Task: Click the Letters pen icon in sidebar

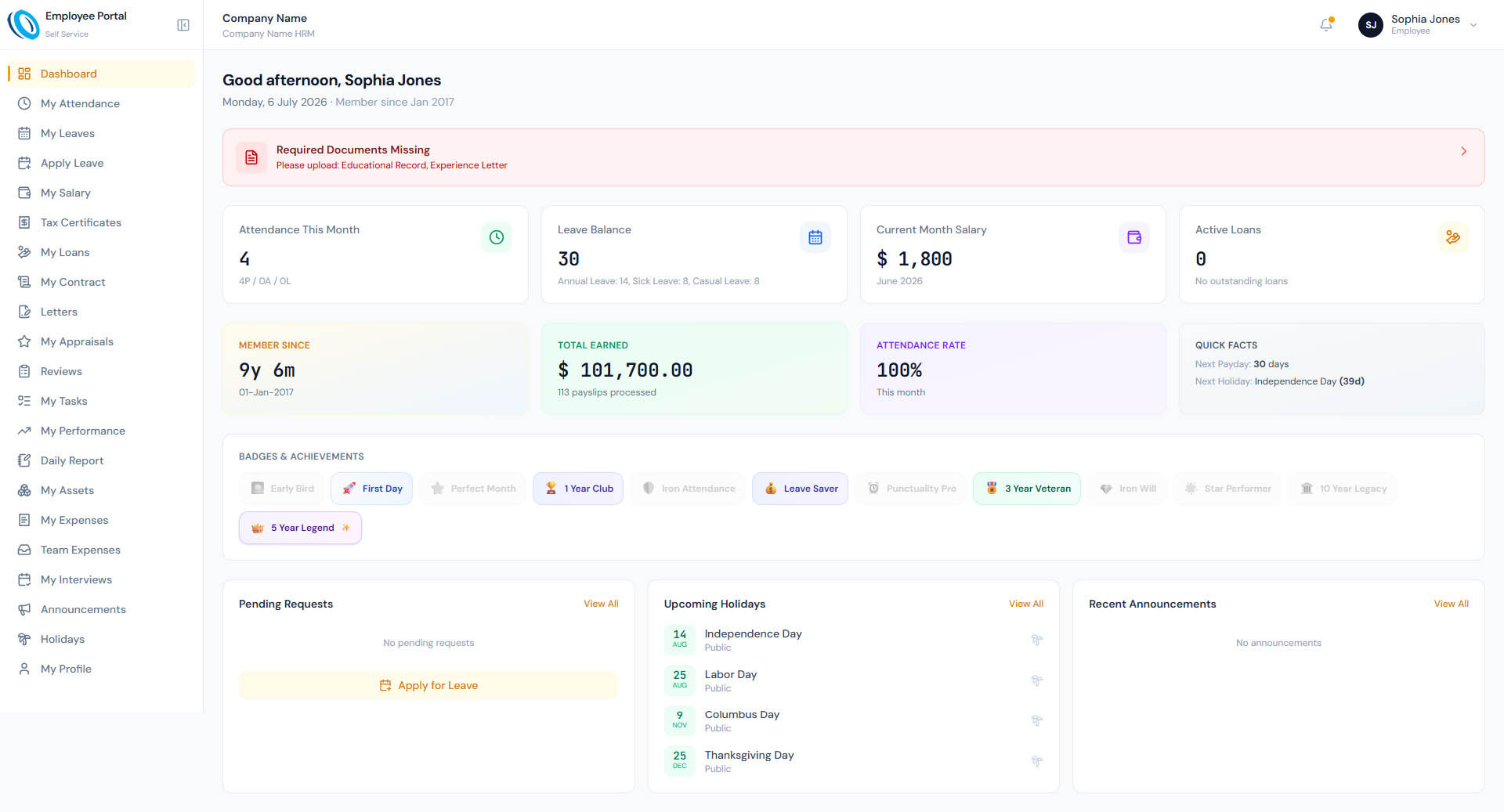Action: [x=24, y=312]
